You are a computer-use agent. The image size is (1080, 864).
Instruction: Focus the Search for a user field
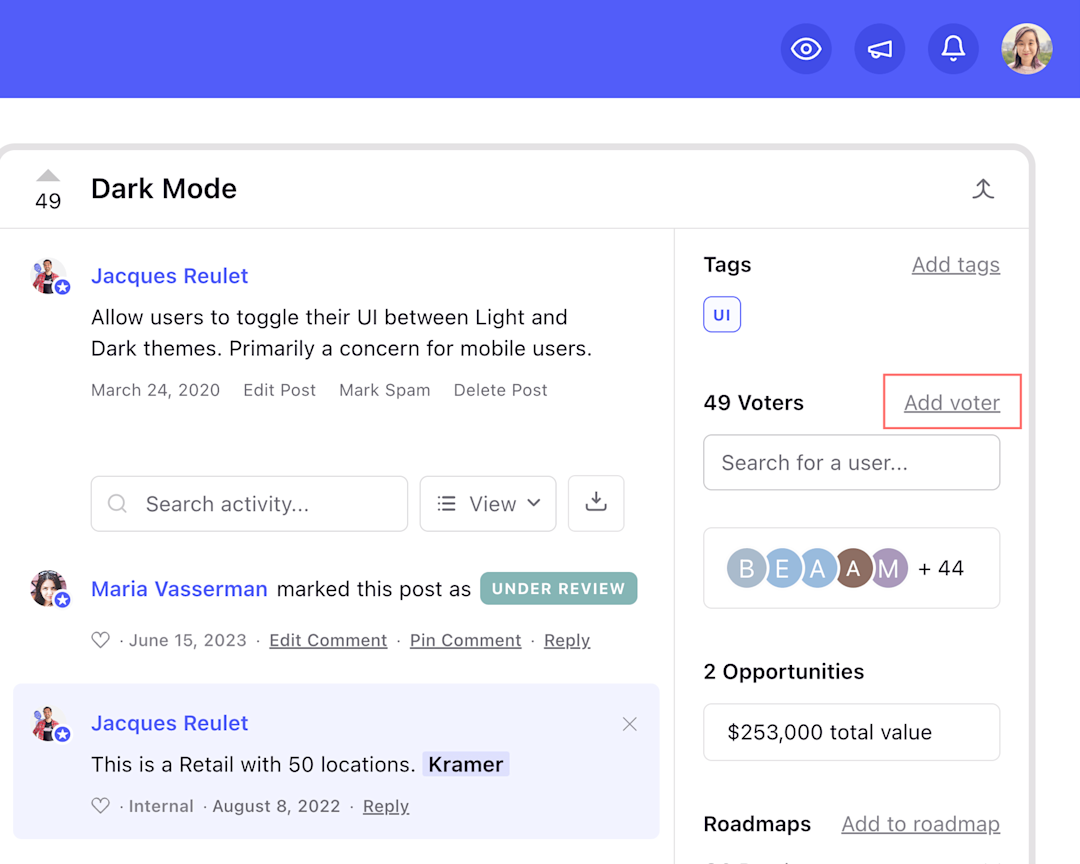point(851,462)
